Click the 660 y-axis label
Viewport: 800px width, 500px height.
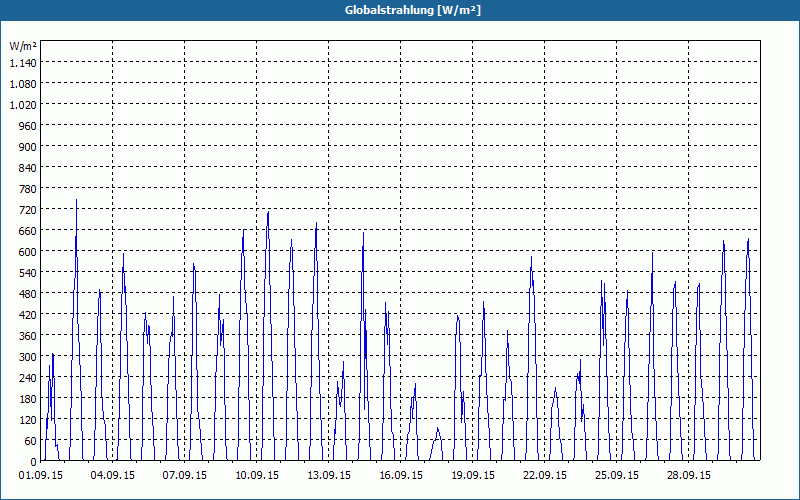(x=28, y=231)
